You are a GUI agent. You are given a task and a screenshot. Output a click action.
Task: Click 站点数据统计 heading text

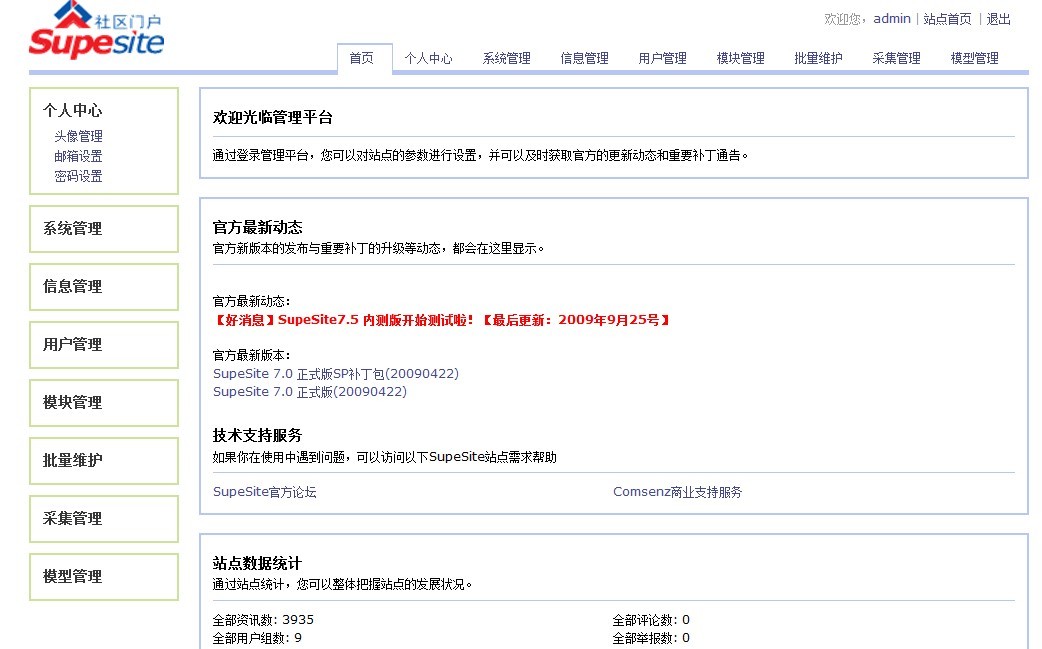coord(257,564)
